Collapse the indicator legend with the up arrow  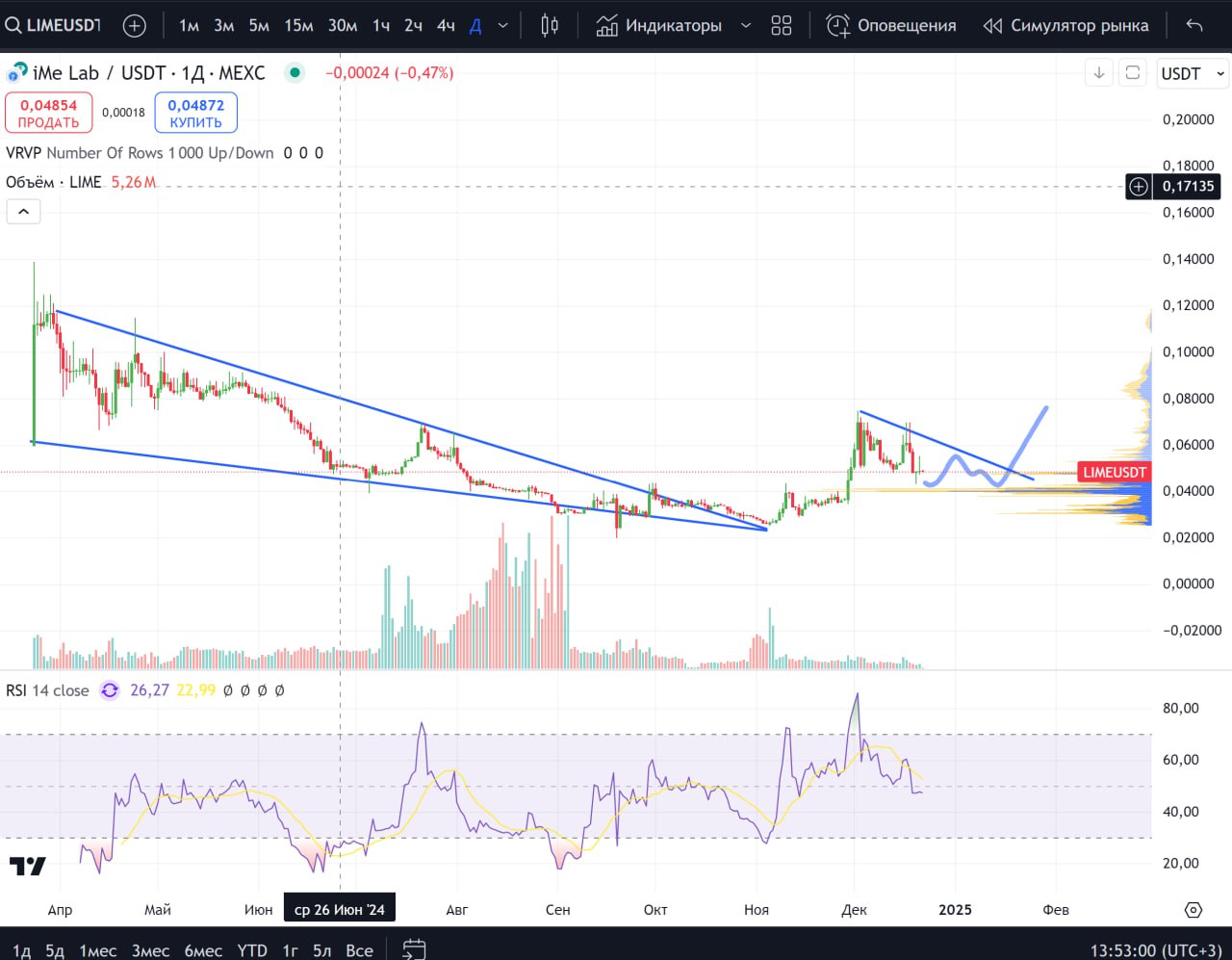pyautogui.click(x=24, y=211)
